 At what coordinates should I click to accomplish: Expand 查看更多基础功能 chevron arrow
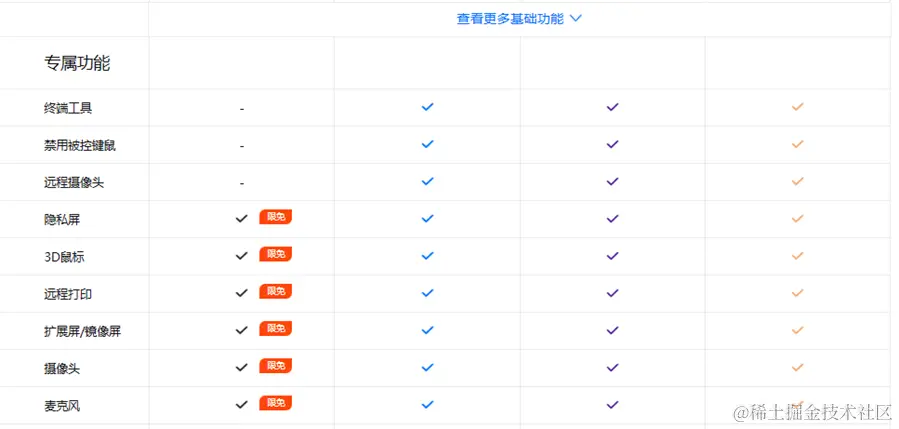point(576,19)
